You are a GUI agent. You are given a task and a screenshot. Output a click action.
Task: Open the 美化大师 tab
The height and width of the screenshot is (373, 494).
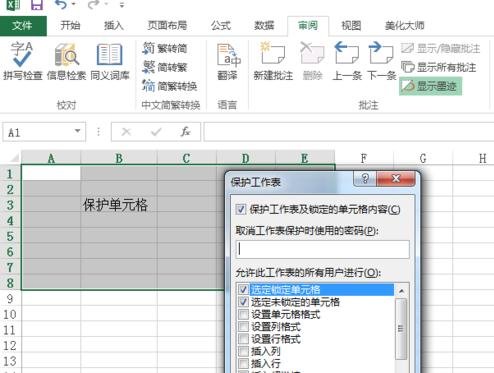coord(405,25)
